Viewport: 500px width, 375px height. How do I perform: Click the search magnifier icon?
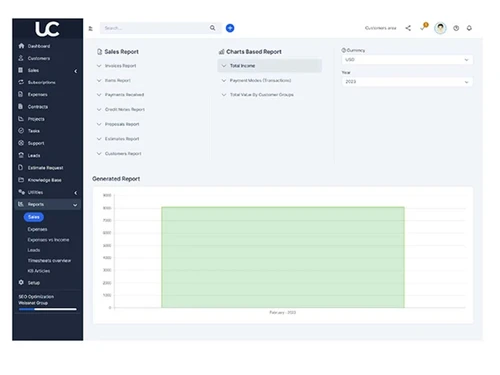[x=212, y=28]
